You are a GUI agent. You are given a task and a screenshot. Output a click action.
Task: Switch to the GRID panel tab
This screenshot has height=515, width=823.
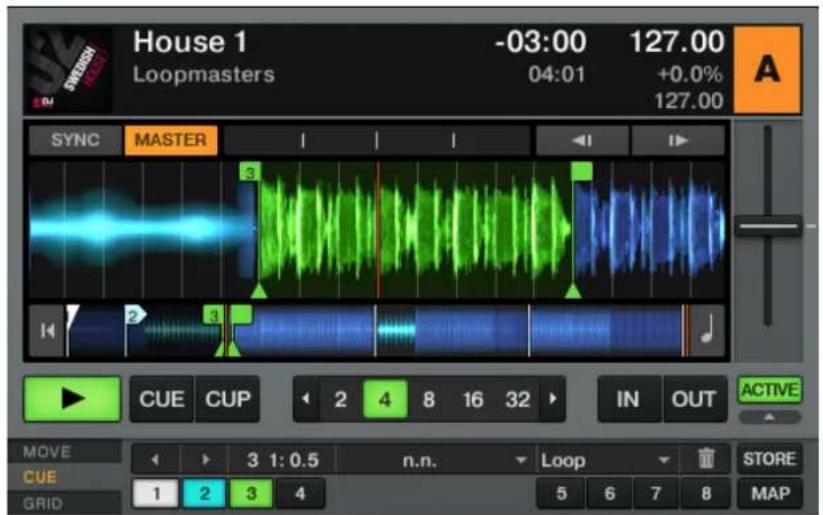pos(64,503)
